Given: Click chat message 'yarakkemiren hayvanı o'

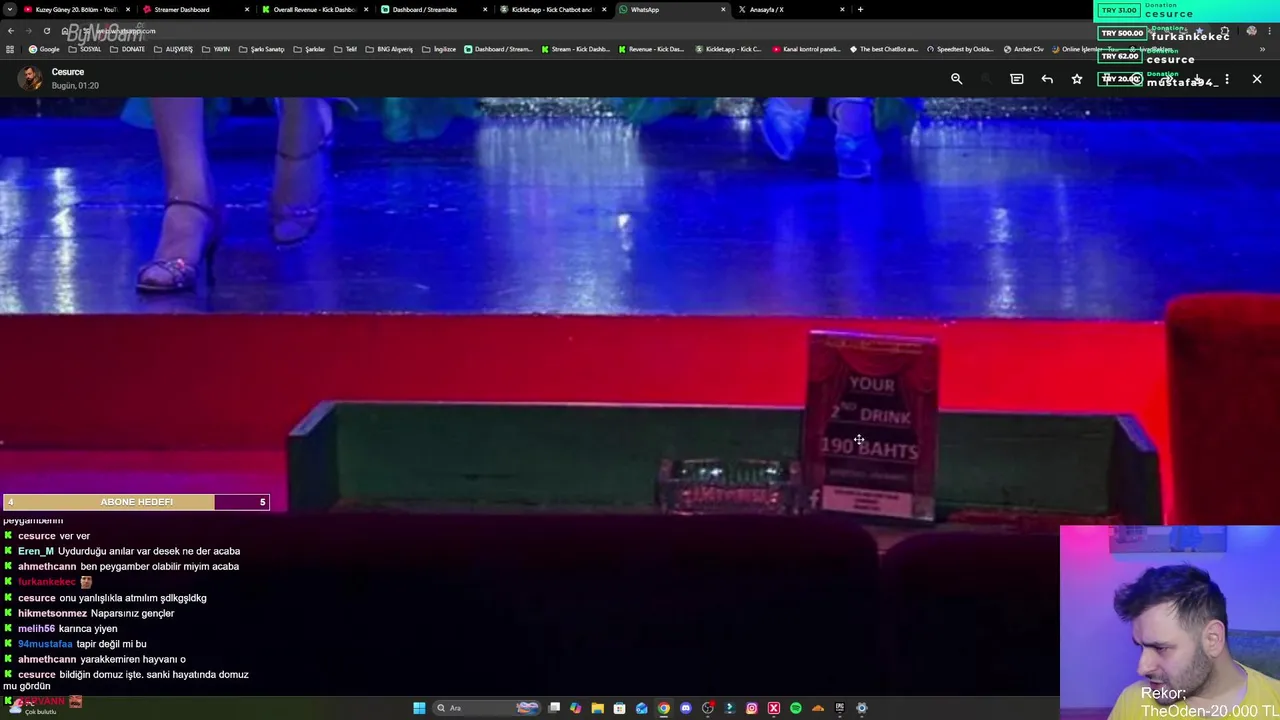Looking at the screenshot, I should [133, 660].
